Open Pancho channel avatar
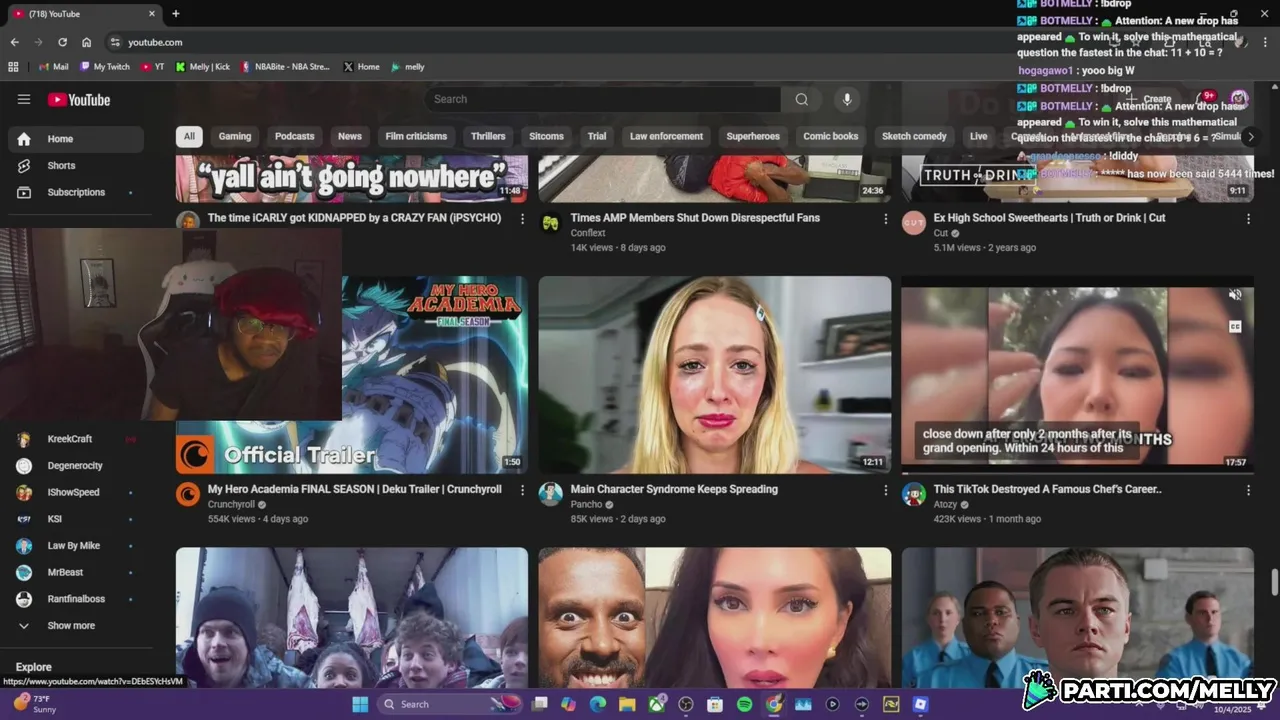Image resolution: width=1280 pixels, height=720 pixels. 551,494
